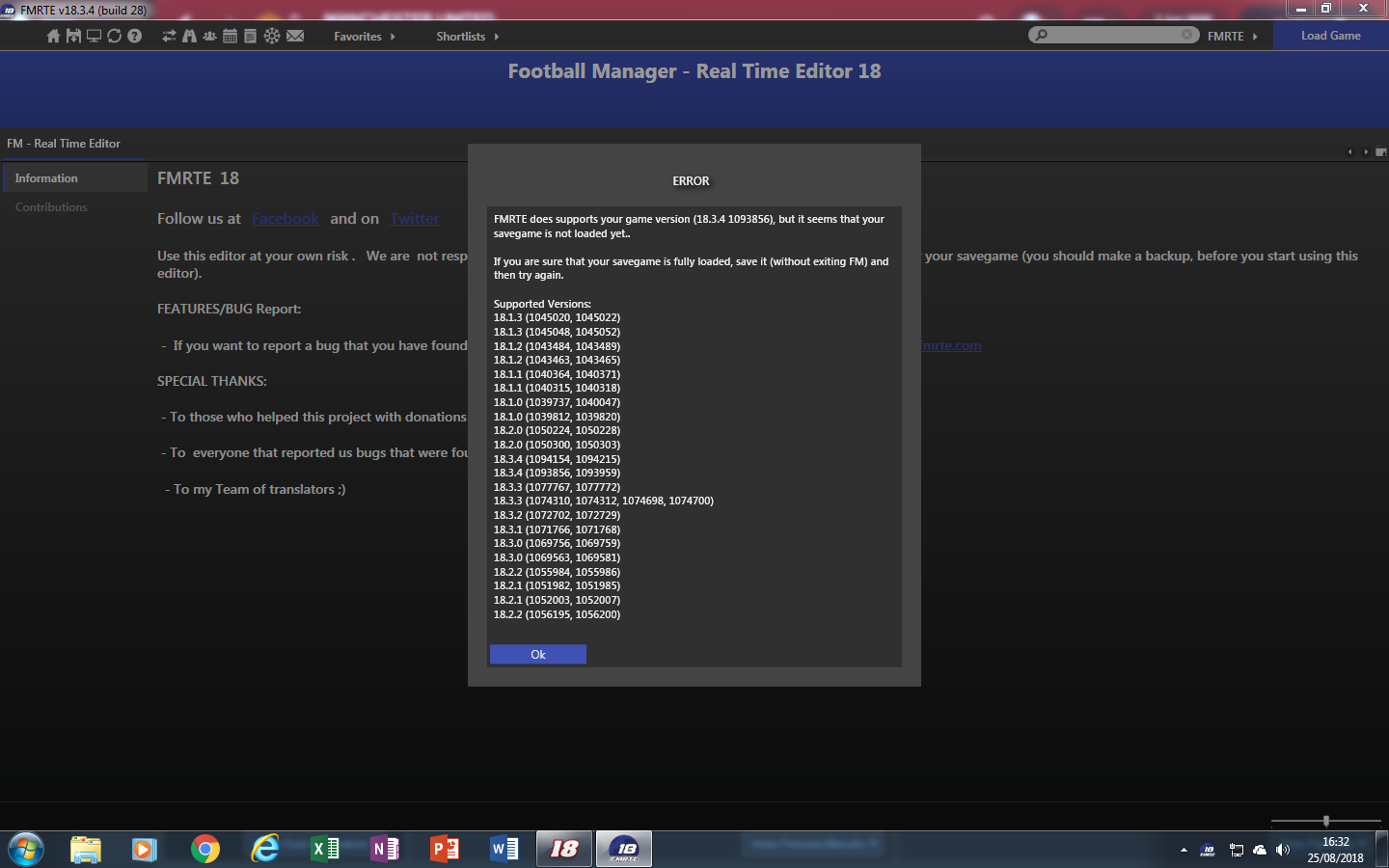Open the help question mark icon
1389x868 pixels.
(134, 36)
